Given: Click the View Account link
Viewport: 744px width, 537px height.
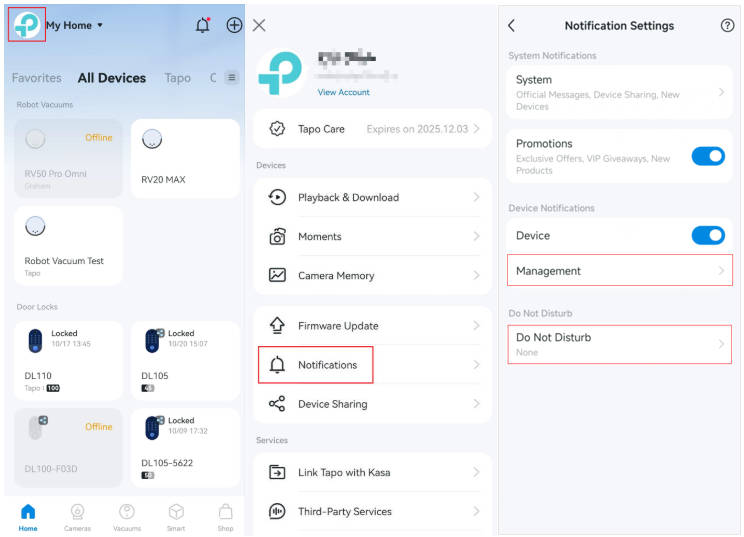Looking at the screenshot, I should pos(343,92).
